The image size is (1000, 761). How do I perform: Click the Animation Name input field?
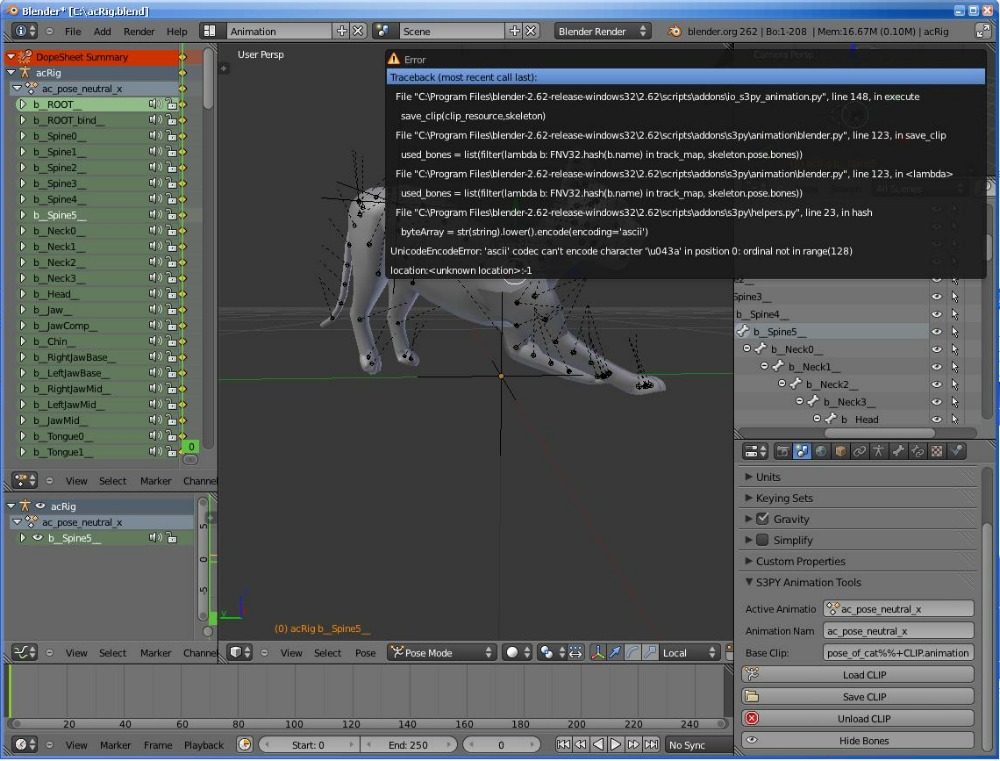pos(899,631)
